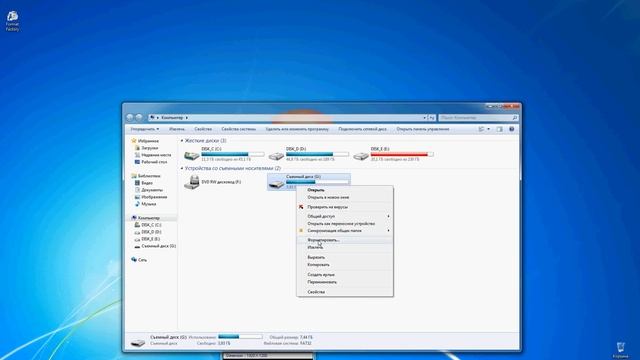
Task: Click Подключить сетевой диск
Action: tap(362, 129)
